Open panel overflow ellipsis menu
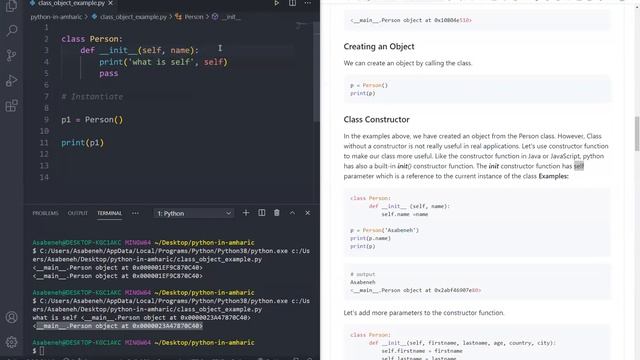The width and height of the screenshot is (640, 360). pyautogui.click(x=135, y=213)
